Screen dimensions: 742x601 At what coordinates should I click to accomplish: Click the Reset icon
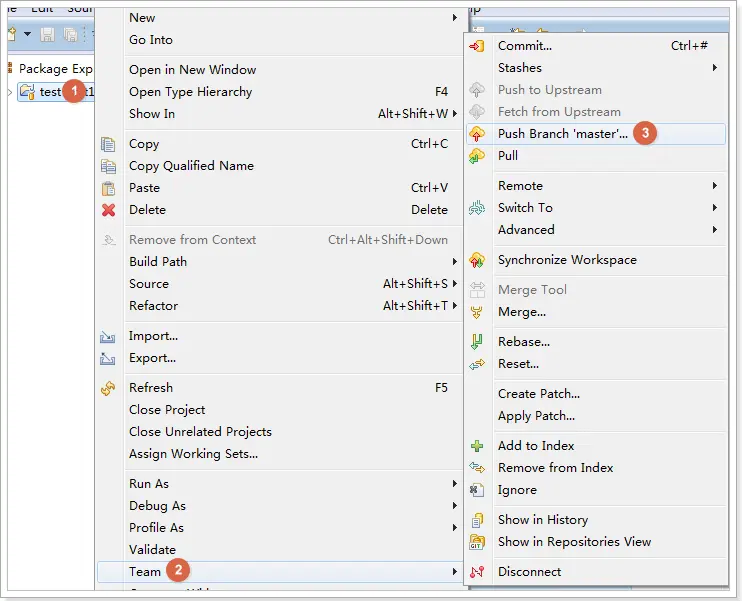coord(477,364)
